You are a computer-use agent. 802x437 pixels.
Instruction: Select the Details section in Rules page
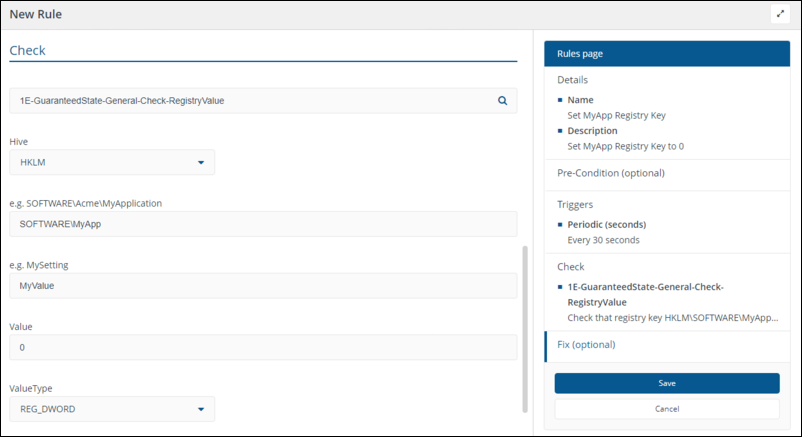573,80
